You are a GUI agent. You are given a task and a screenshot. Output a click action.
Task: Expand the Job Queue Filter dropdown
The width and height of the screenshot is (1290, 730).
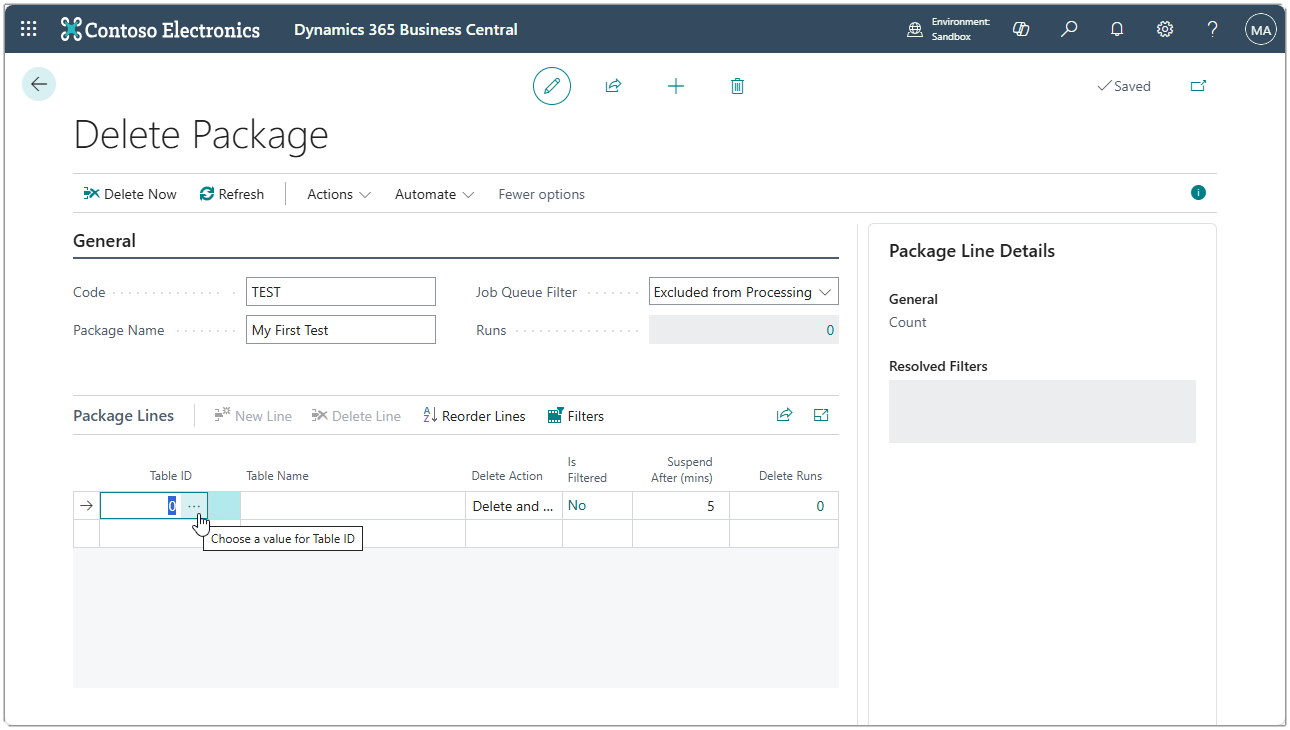(743, 292)
